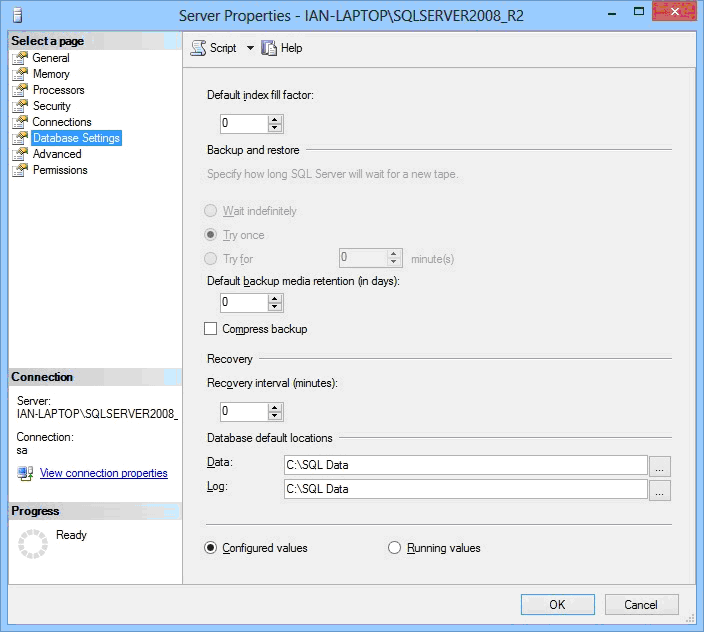704x632 pixels.
Task: Click the Security page icon
Action: point(20,106)
